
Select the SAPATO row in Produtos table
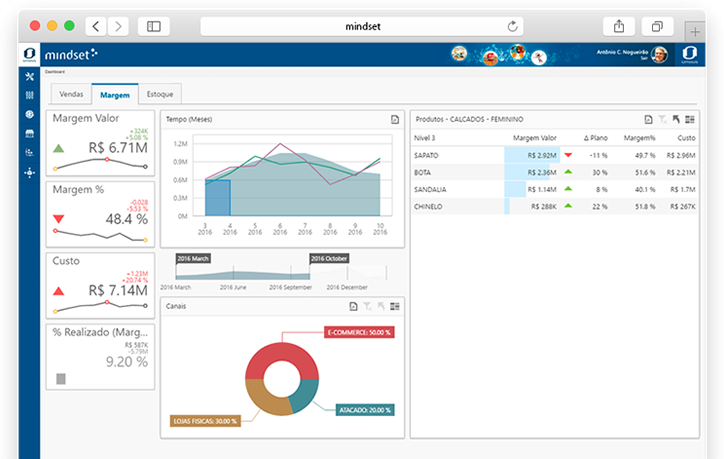pos(555,156)
